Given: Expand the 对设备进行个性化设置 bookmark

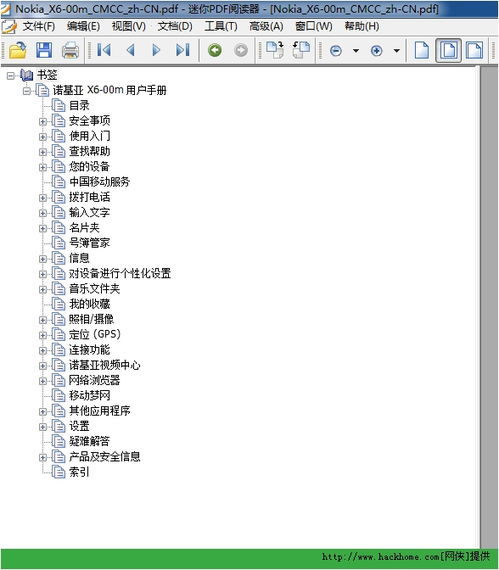Looking at the screenshot, I should click(43, 274).
